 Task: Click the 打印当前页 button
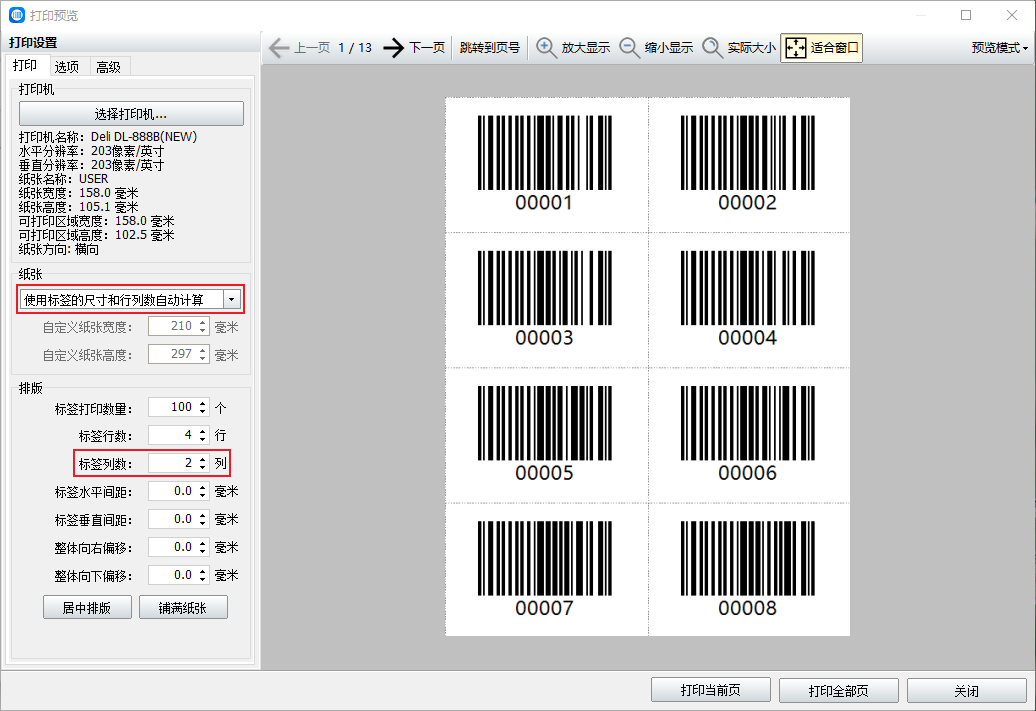711,691
